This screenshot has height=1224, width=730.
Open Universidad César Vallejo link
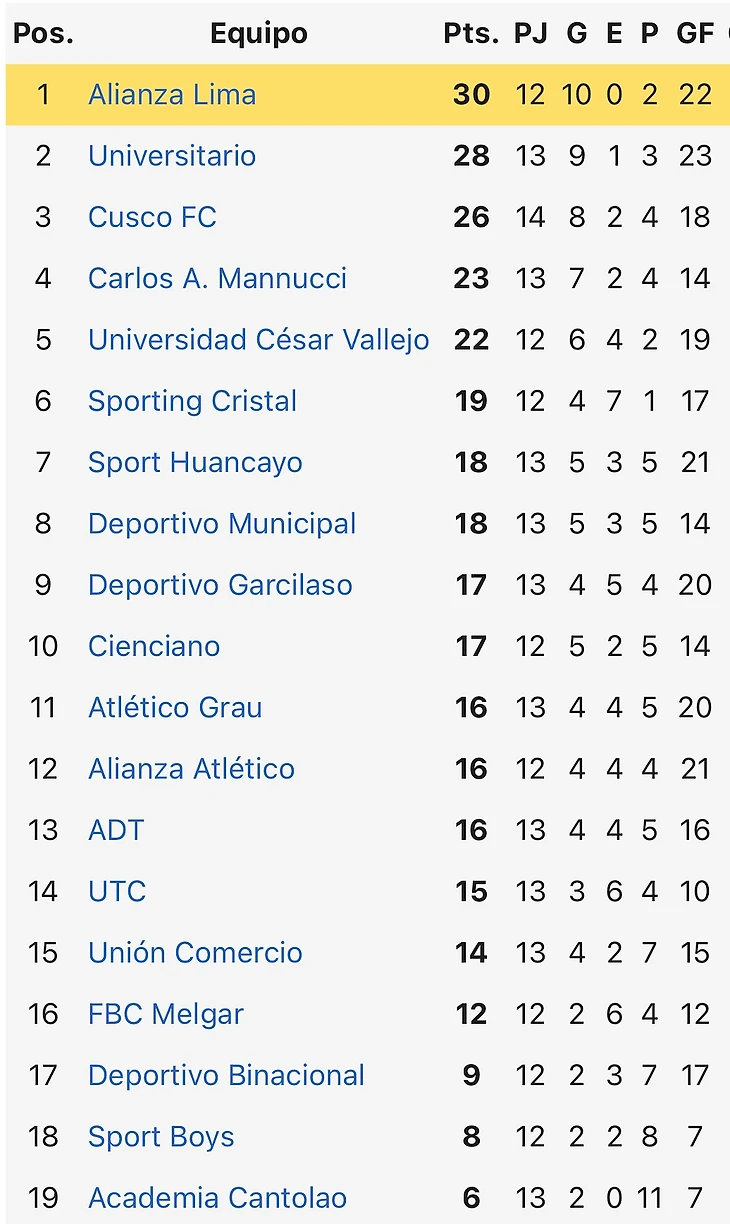258,340
